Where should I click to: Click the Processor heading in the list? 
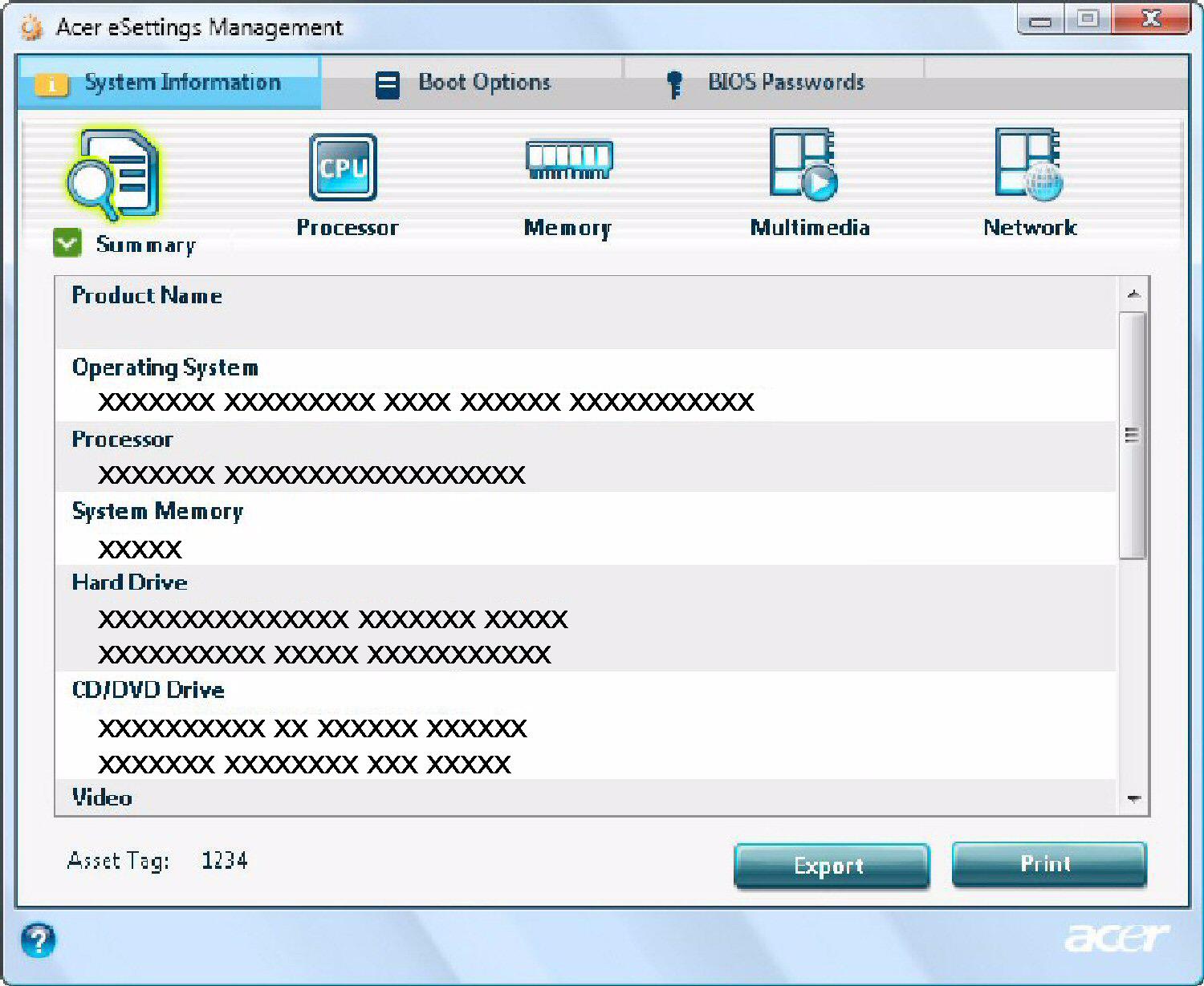coord(122,440)
